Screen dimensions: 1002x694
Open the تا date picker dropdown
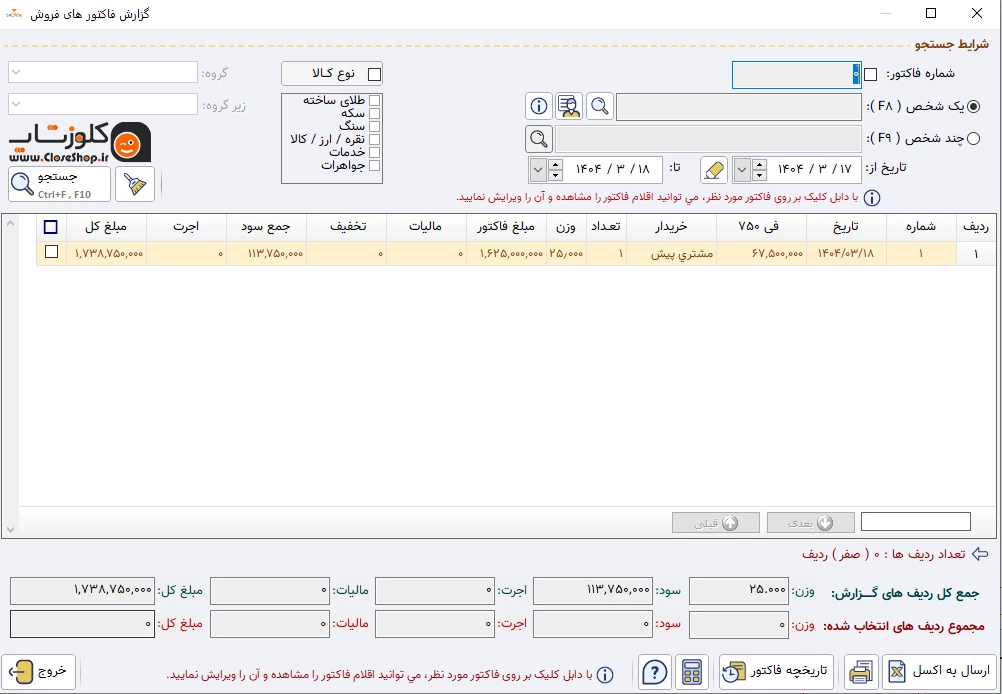tap(538, 170)
